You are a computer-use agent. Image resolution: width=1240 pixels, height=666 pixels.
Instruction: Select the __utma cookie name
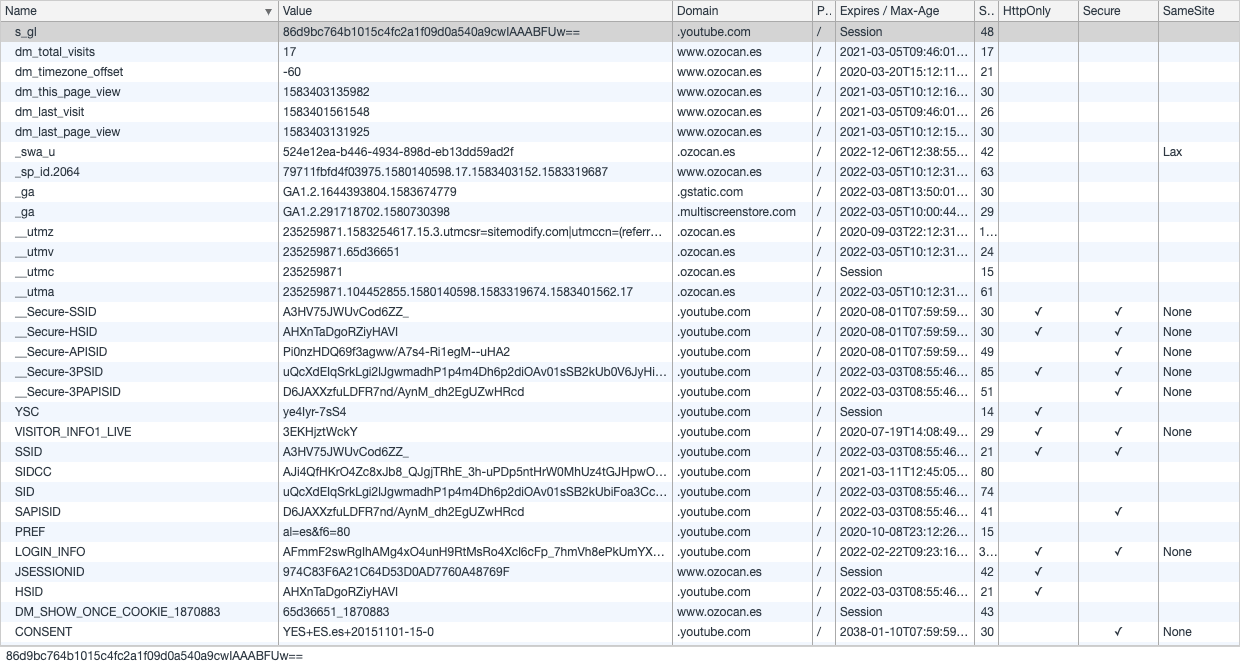click(x=35, y=292)
